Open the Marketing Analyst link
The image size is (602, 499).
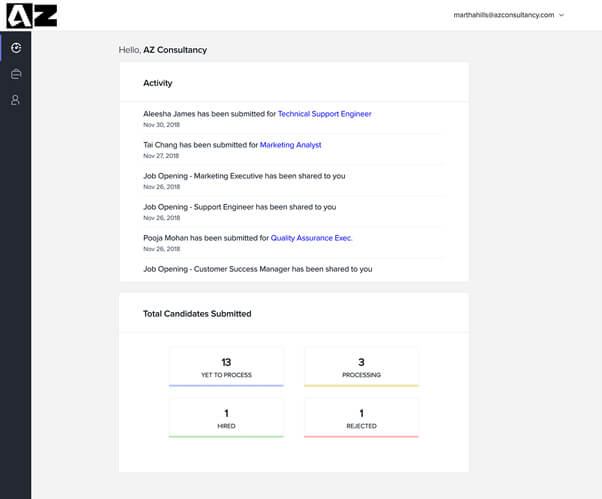tap(290, 145)
